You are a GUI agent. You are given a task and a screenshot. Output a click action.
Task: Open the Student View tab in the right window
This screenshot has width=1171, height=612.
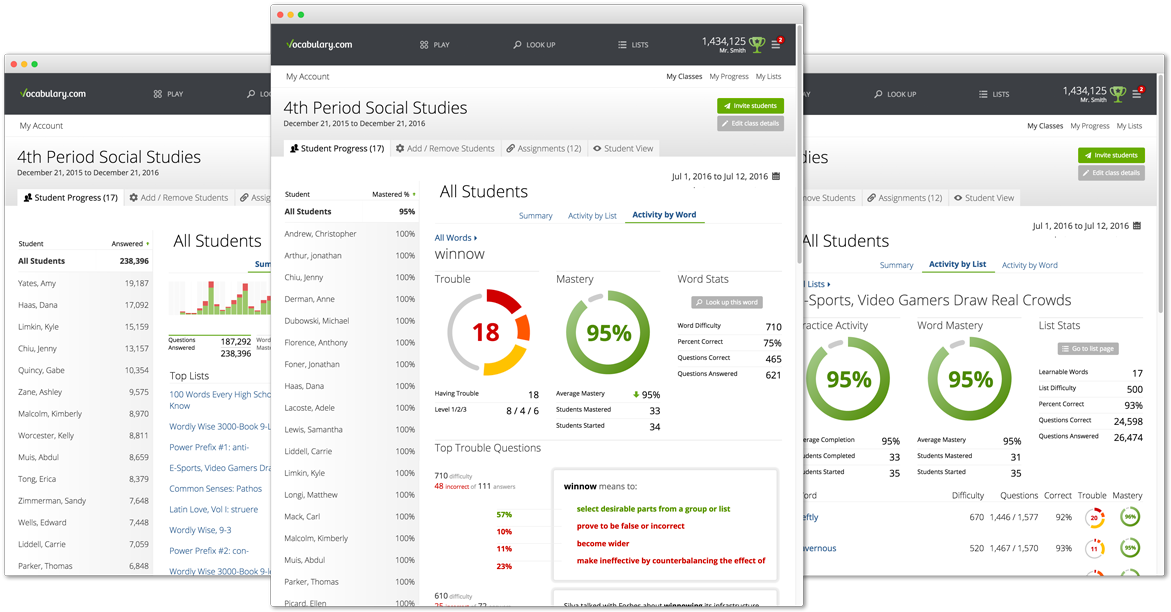[983, 198]
